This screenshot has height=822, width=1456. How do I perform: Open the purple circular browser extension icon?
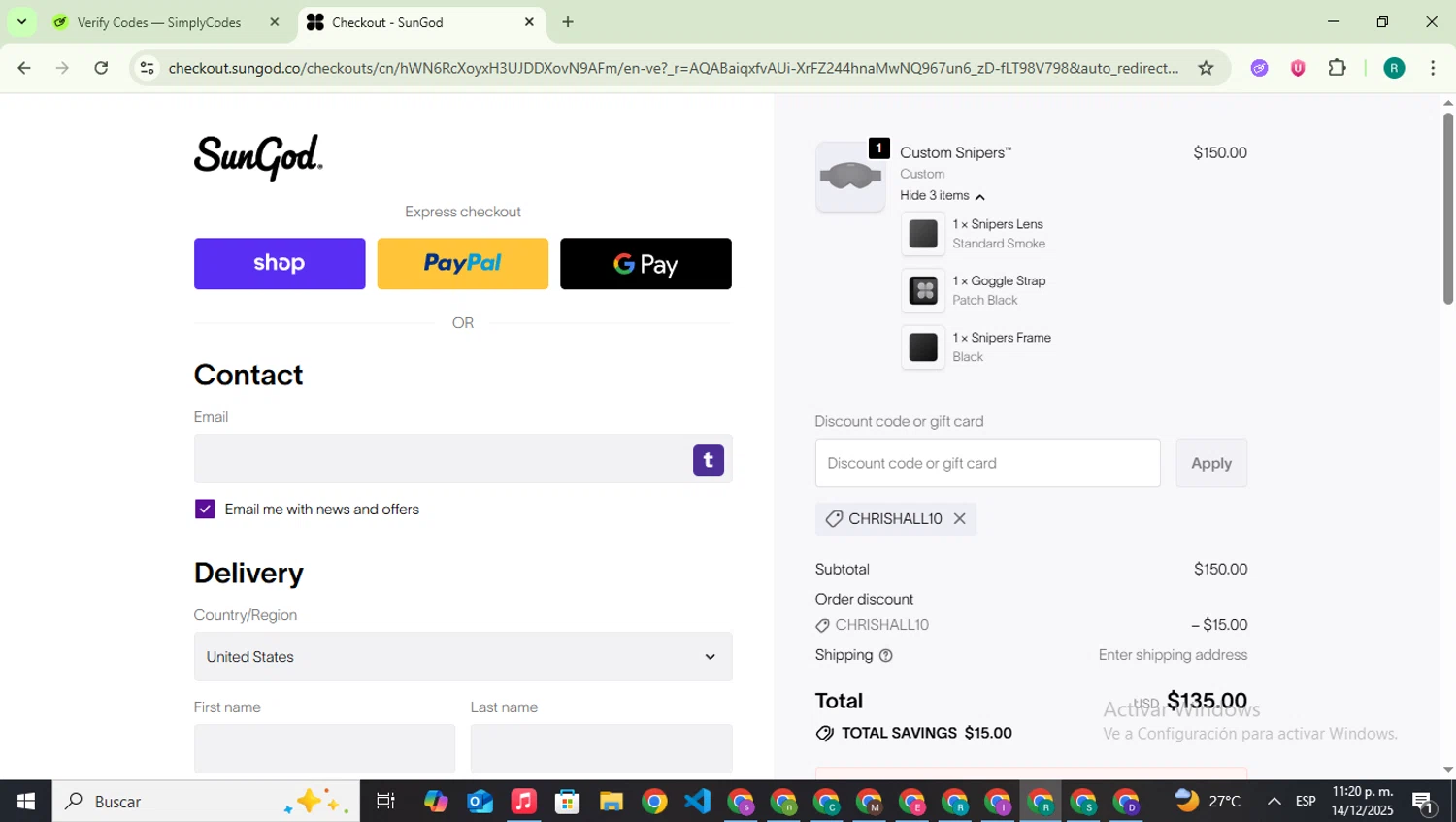(x=1260, y=68)
